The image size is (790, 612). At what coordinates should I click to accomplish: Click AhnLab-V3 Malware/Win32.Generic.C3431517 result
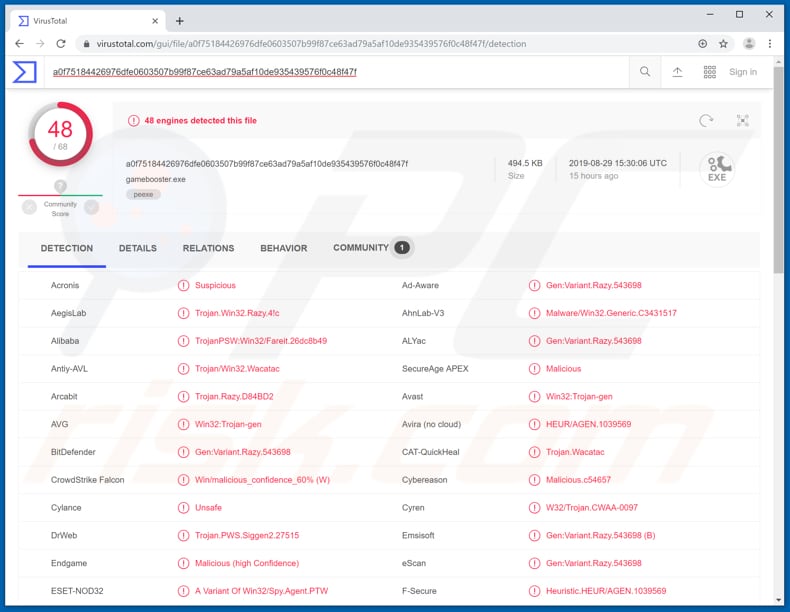[x=611, y=313]
